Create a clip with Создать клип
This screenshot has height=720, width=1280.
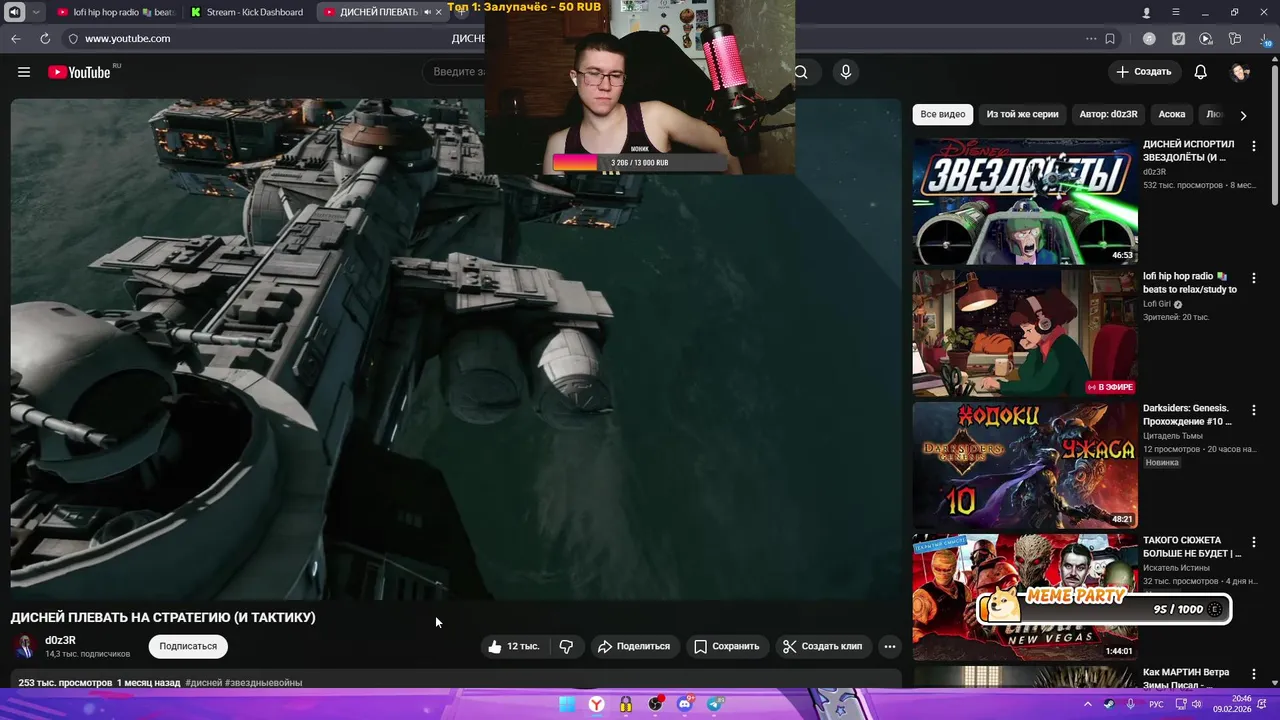pos(822,646)
